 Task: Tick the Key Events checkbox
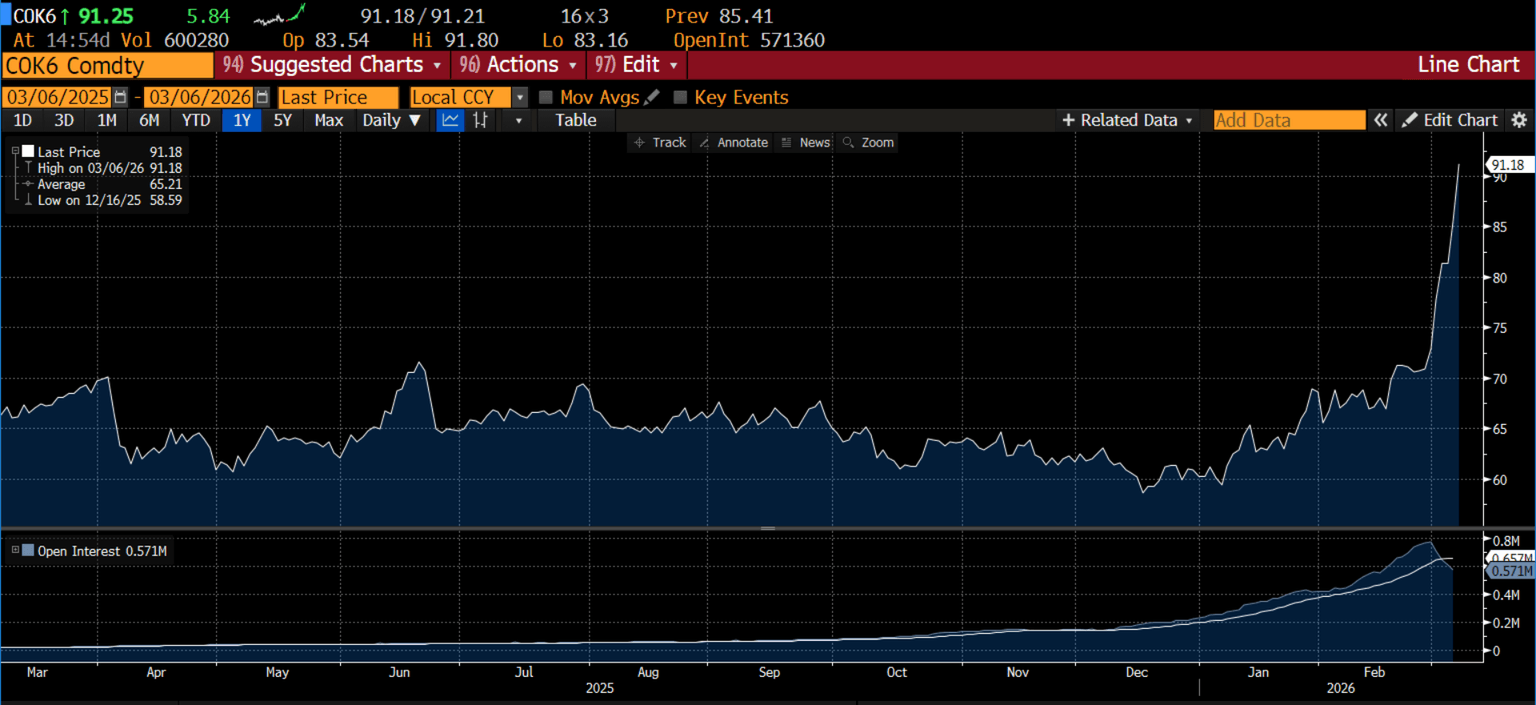pyautogui.click(x=680, y=97)
